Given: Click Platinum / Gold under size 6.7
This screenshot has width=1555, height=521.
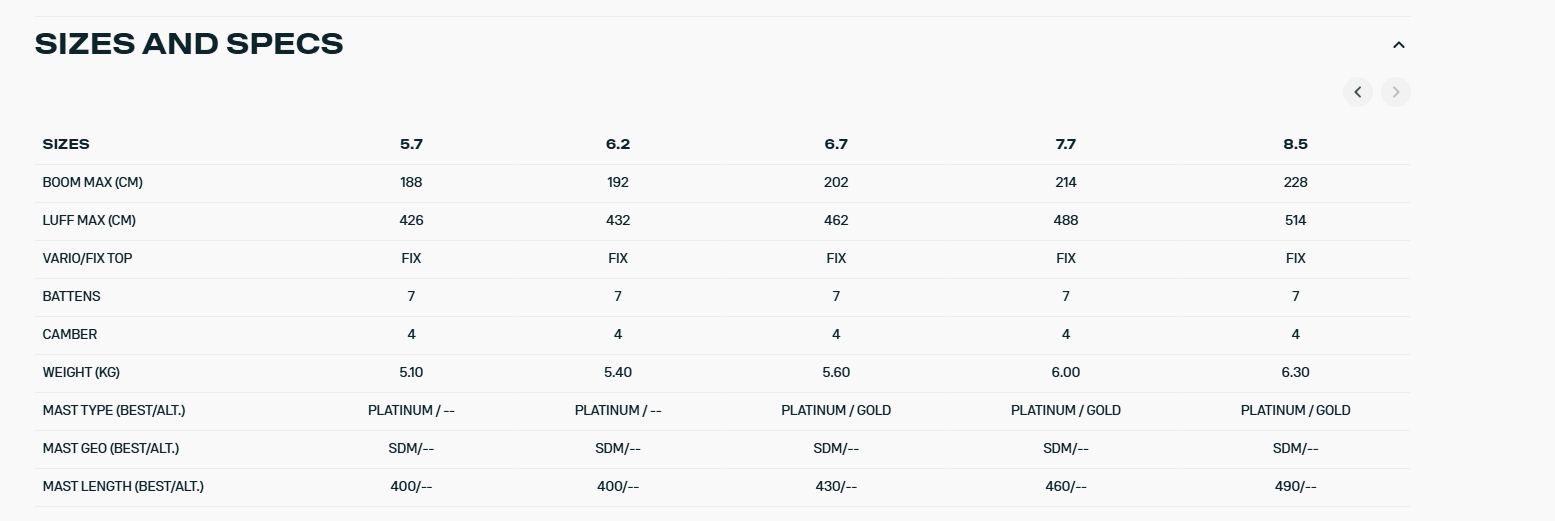Looking at the screenshot, I should (836, 410).
